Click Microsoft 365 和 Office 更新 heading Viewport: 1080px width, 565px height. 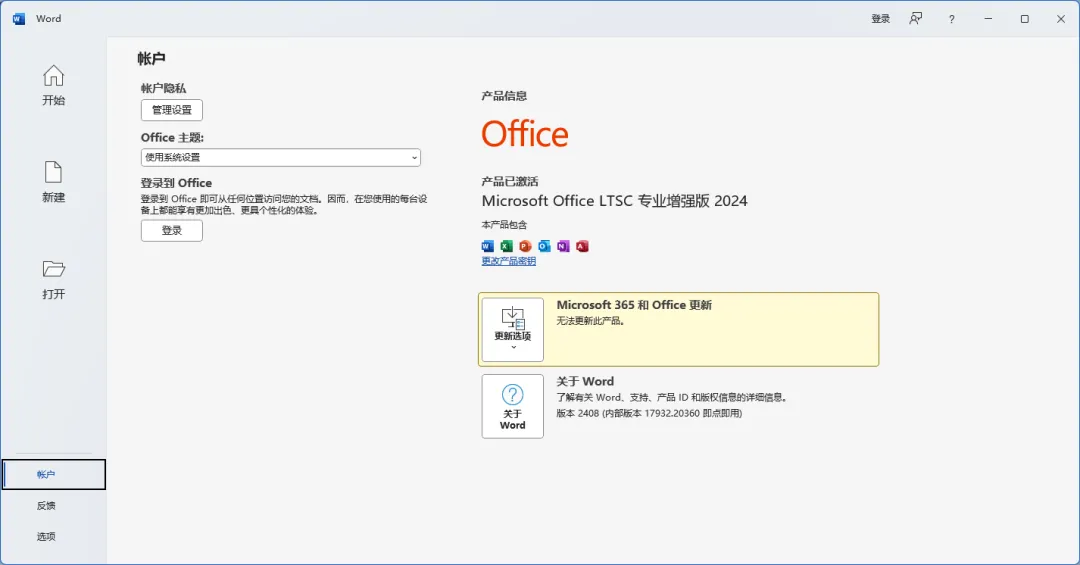point(634,305)
